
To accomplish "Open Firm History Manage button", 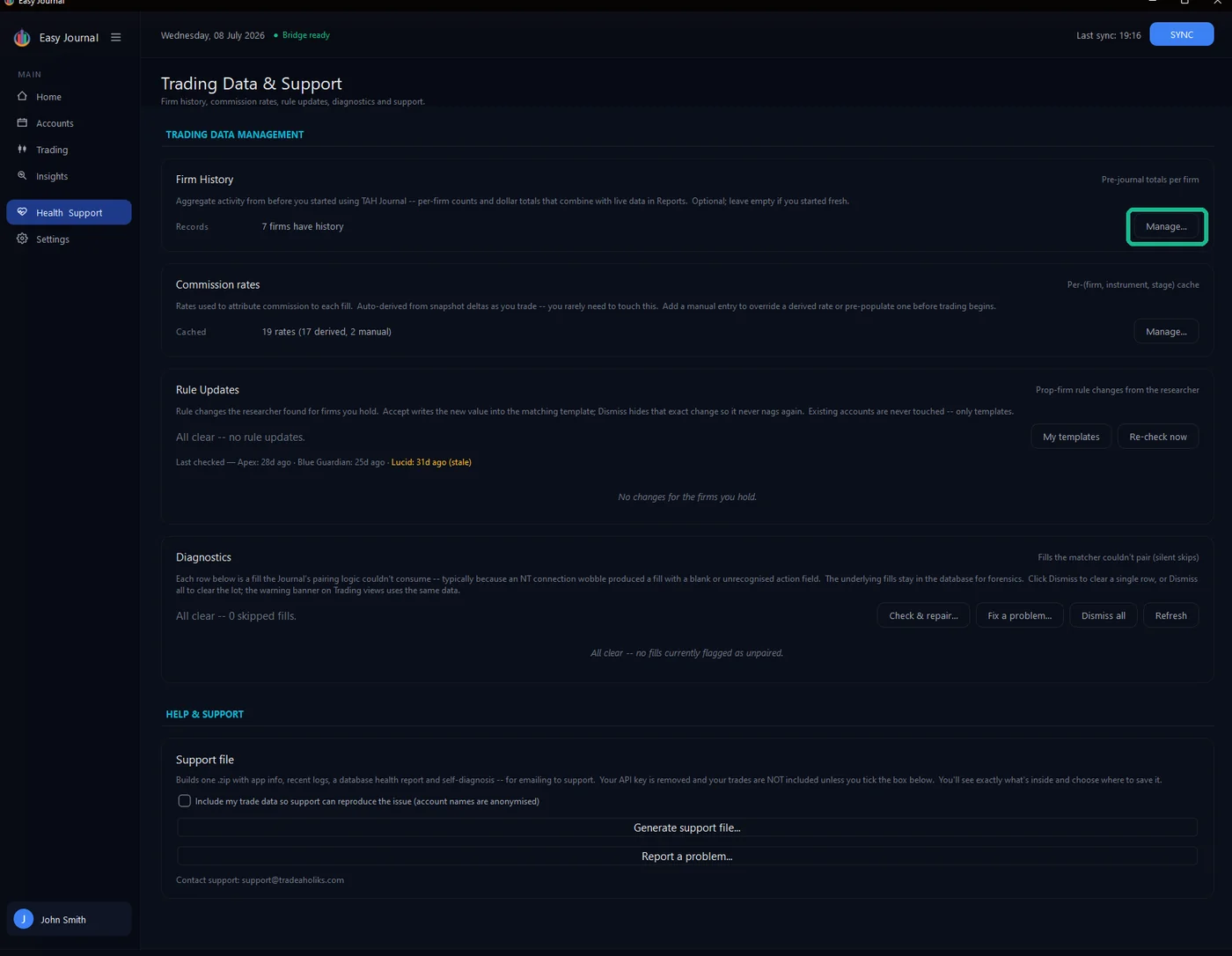I will click(x=1166, y=226).
